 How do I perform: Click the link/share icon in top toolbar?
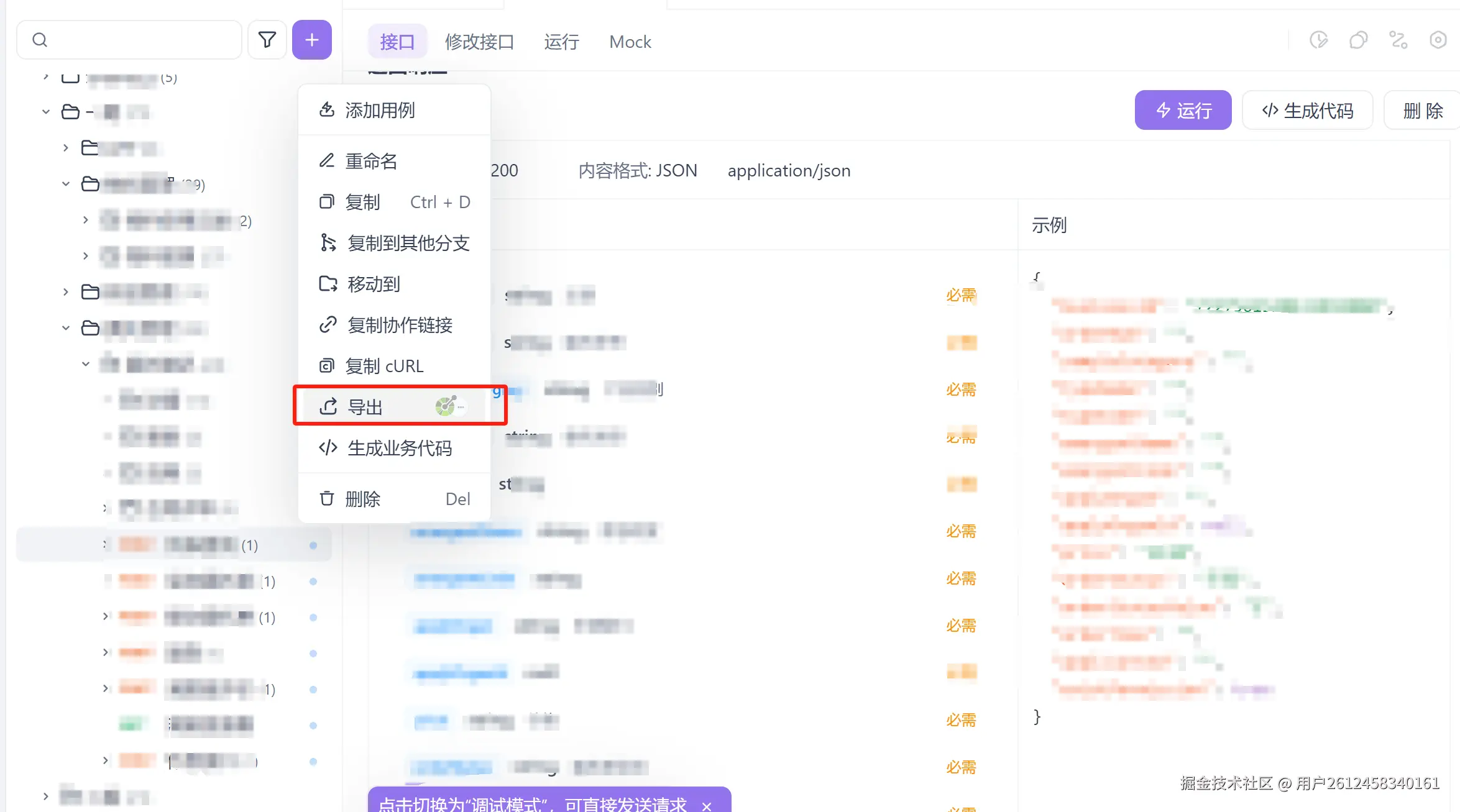(1358, 40)
